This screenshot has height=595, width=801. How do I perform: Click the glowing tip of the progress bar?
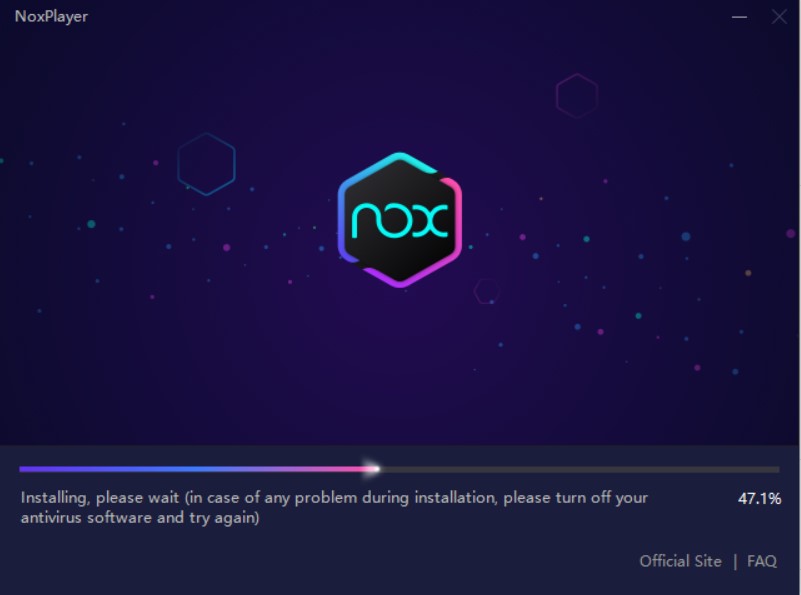click(371, 469)
